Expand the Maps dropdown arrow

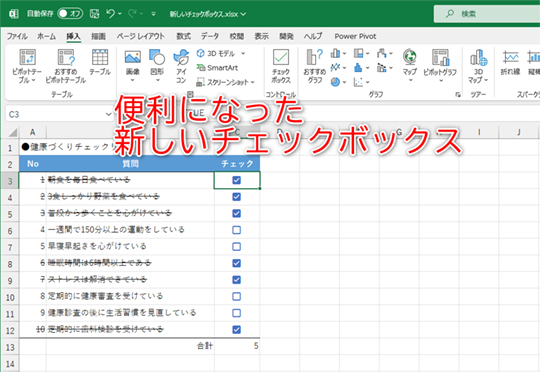410,80
